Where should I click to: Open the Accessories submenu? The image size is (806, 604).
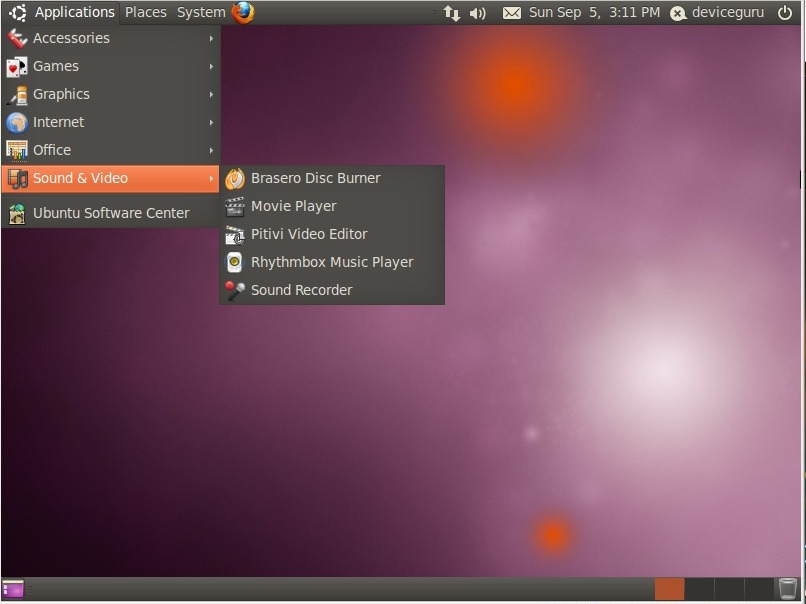(x=111, y=38)
